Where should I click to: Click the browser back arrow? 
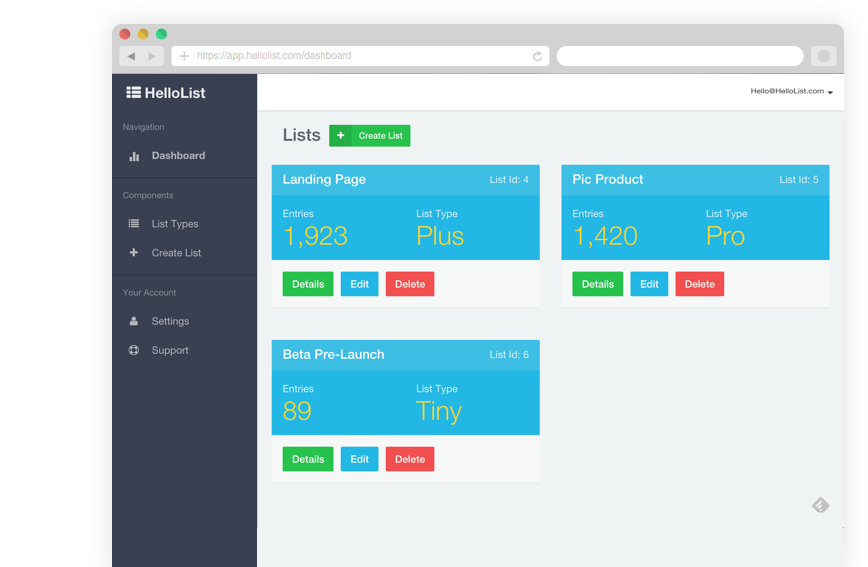(131, 56)
